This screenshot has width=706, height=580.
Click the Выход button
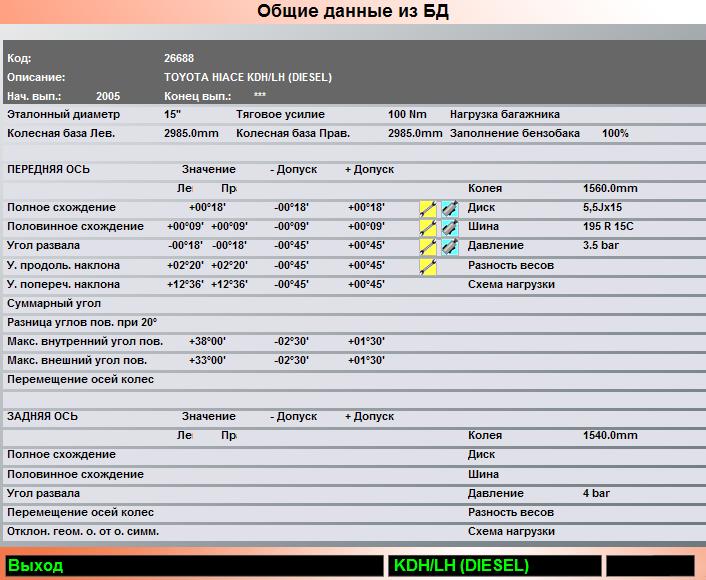194,566
